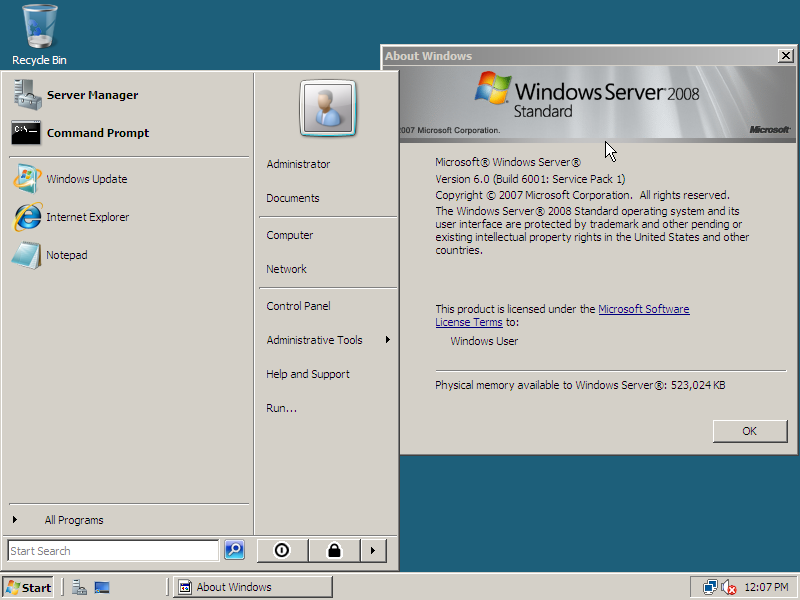The height and width of the screenshot is (600, 800).
Task: Click the Start Search input field
Action: point(112,551)
